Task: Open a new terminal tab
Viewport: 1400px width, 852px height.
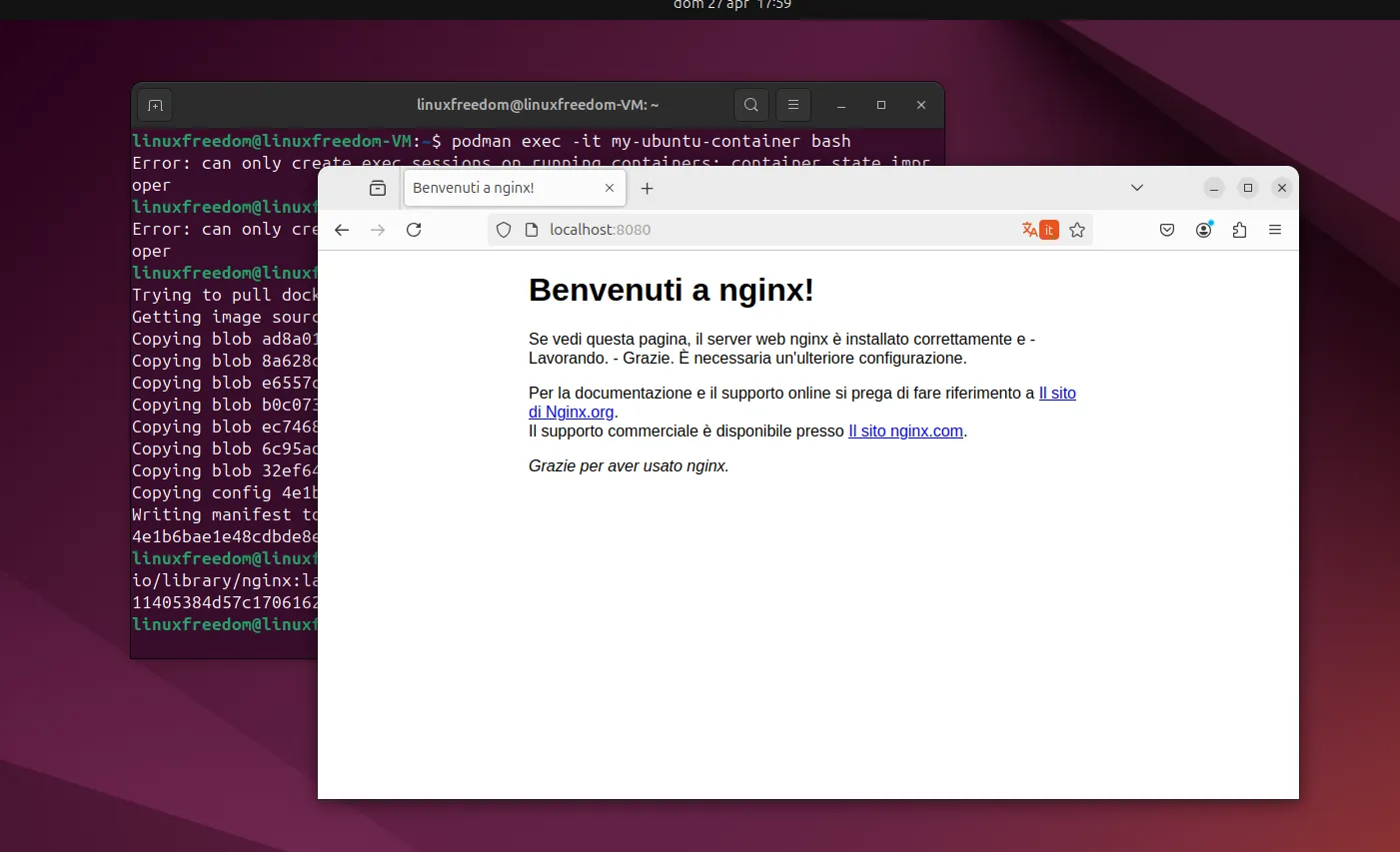Action: [x=155, y=104]
